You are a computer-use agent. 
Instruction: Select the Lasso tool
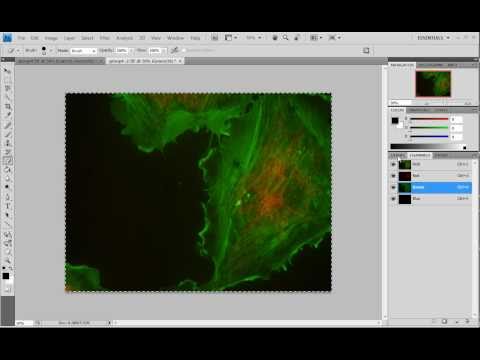(x=7, y=88)
